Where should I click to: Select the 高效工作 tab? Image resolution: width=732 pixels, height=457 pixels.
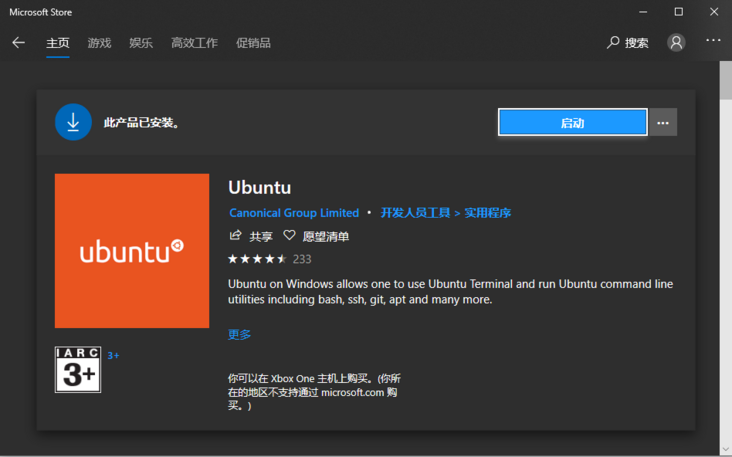point(194,43)
